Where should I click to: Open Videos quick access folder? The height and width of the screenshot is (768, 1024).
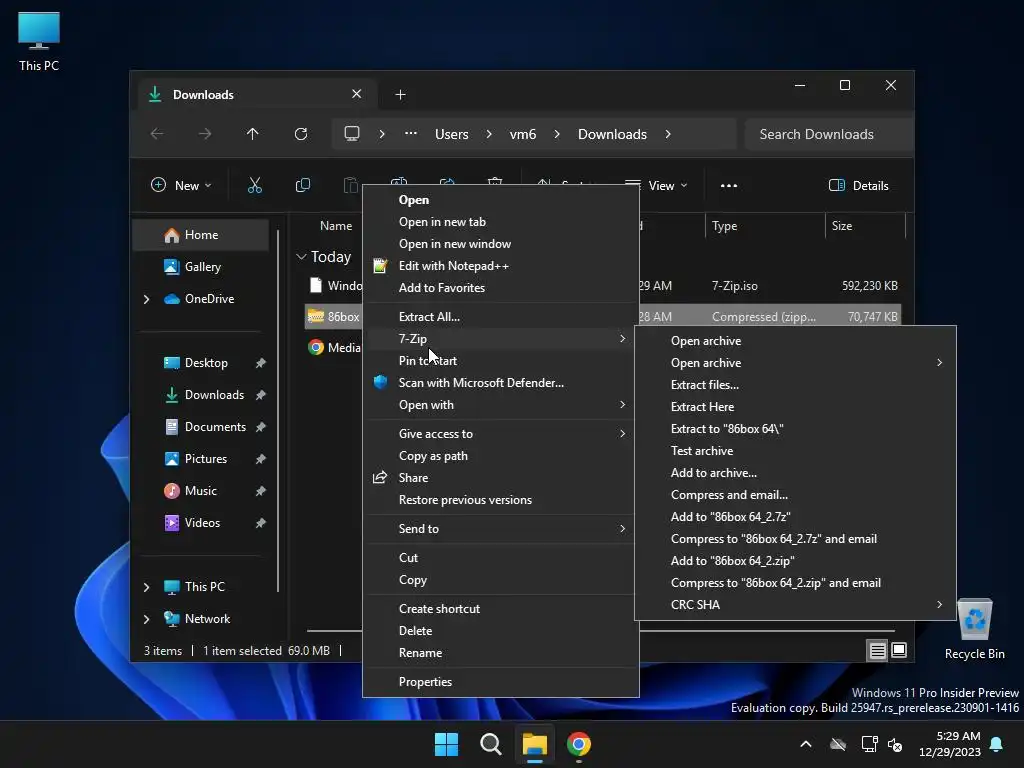[202, 523]
